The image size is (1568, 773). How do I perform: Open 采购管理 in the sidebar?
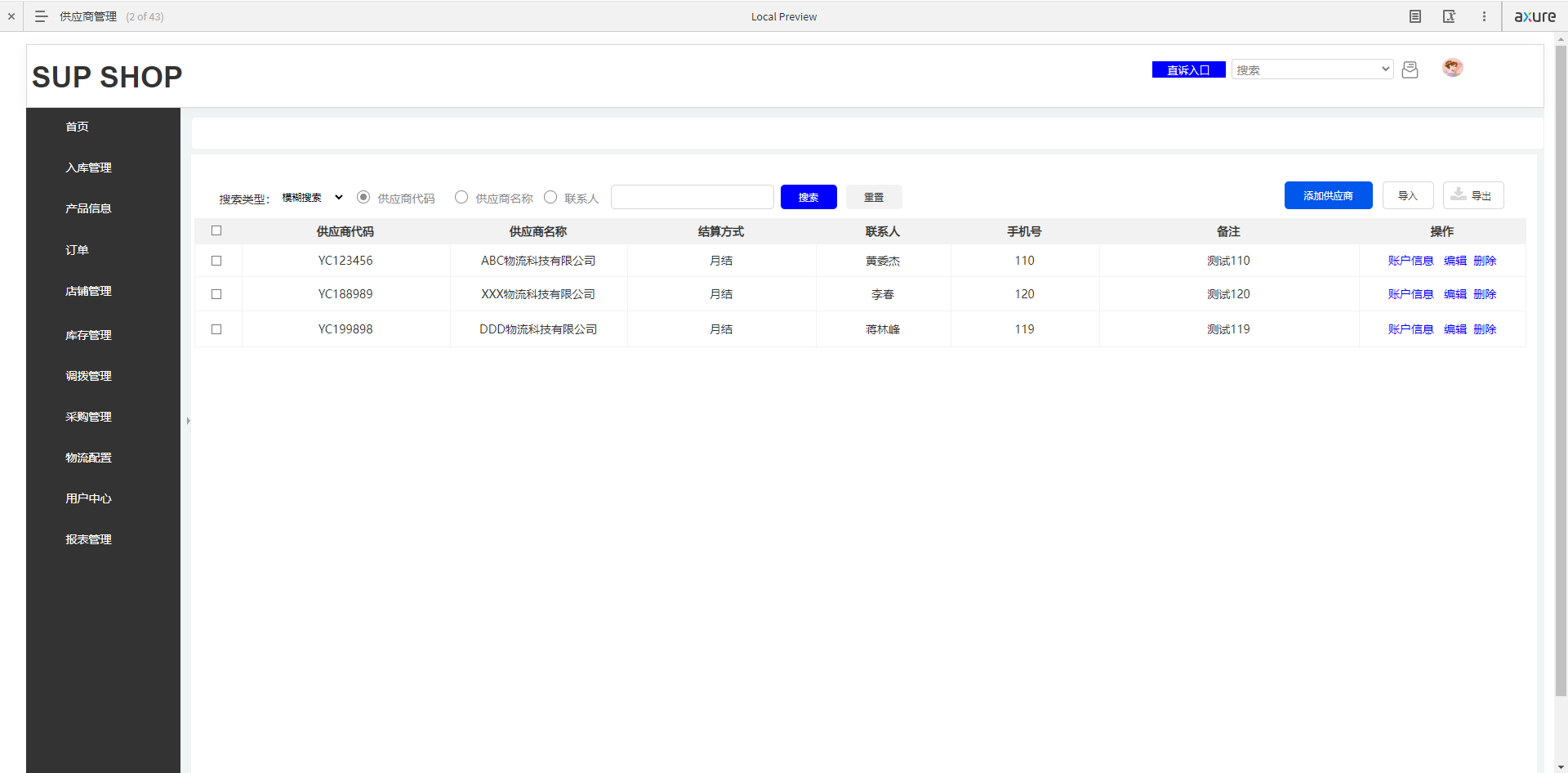(88, 417)
